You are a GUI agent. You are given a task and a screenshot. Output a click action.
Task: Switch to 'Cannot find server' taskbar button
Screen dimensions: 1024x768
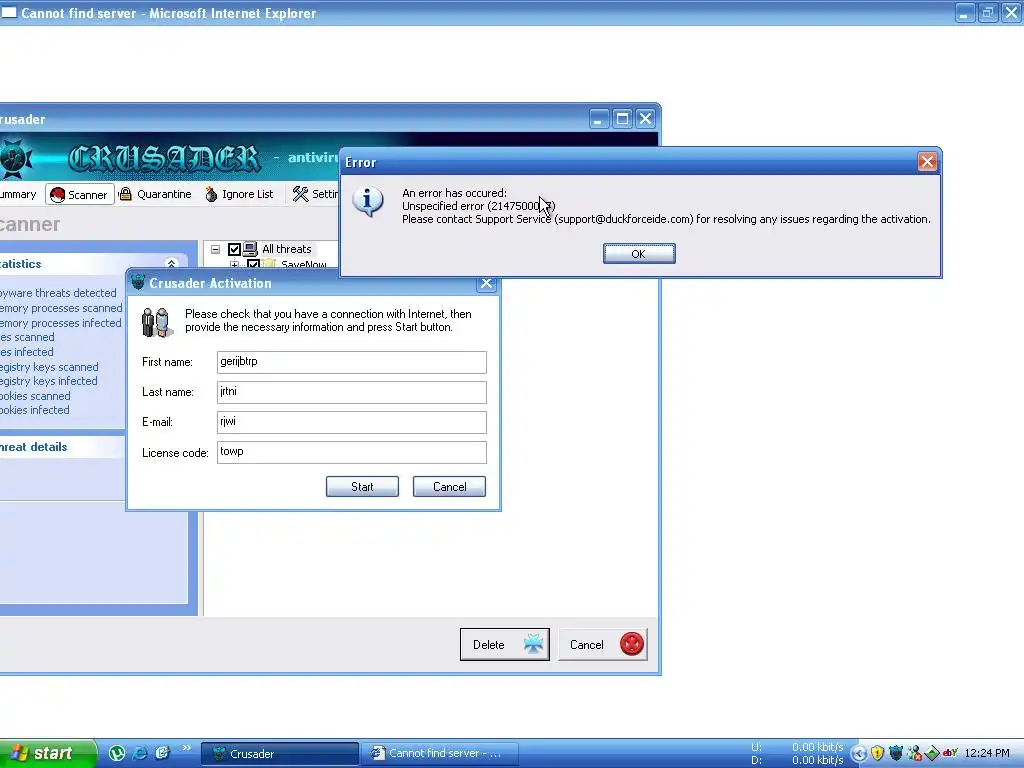tap(440, 754)
